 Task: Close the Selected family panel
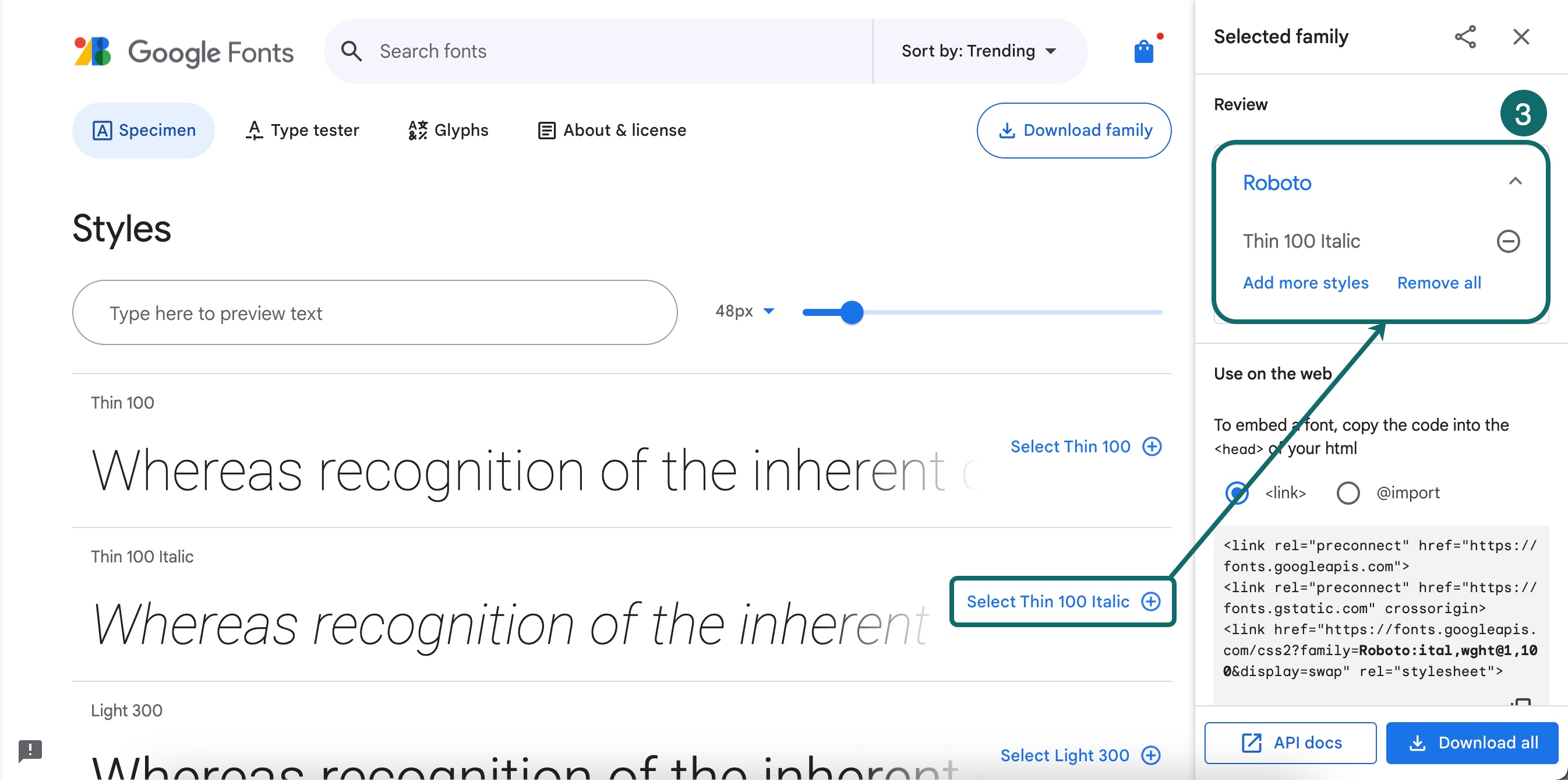point(1520,37)
